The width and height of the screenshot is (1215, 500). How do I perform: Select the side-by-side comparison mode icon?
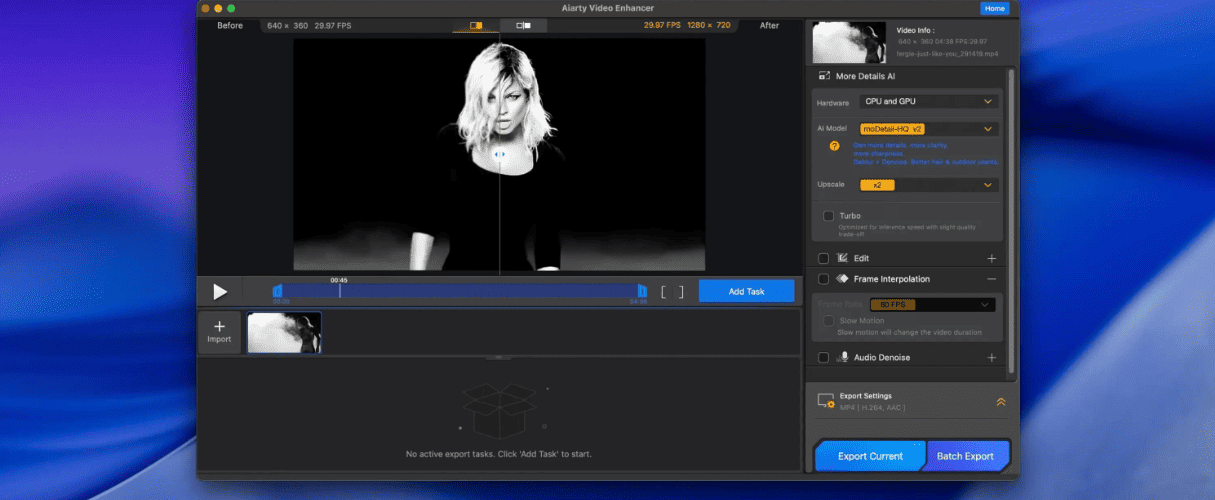(x=523, y=25)
